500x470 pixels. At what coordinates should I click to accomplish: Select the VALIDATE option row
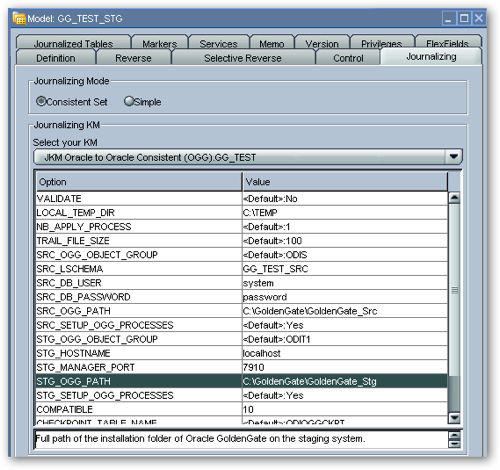(139, 199)
